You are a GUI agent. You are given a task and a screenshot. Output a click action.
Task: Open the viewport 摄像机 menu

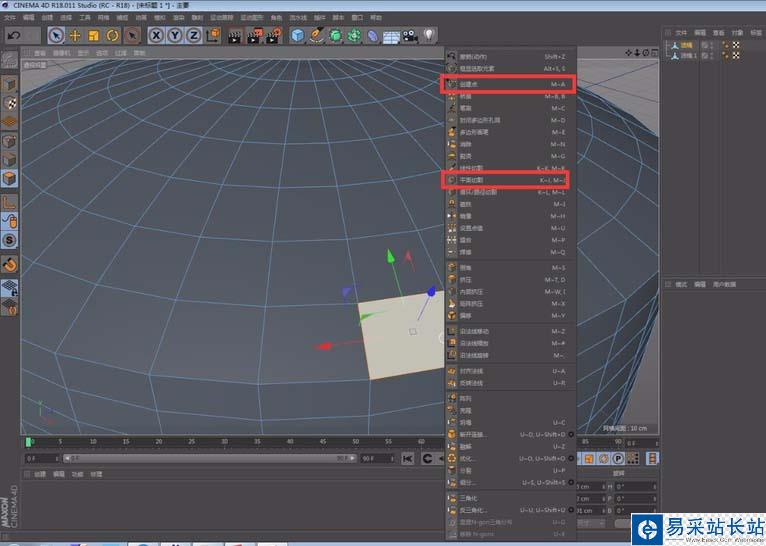[x=61, y=52]
